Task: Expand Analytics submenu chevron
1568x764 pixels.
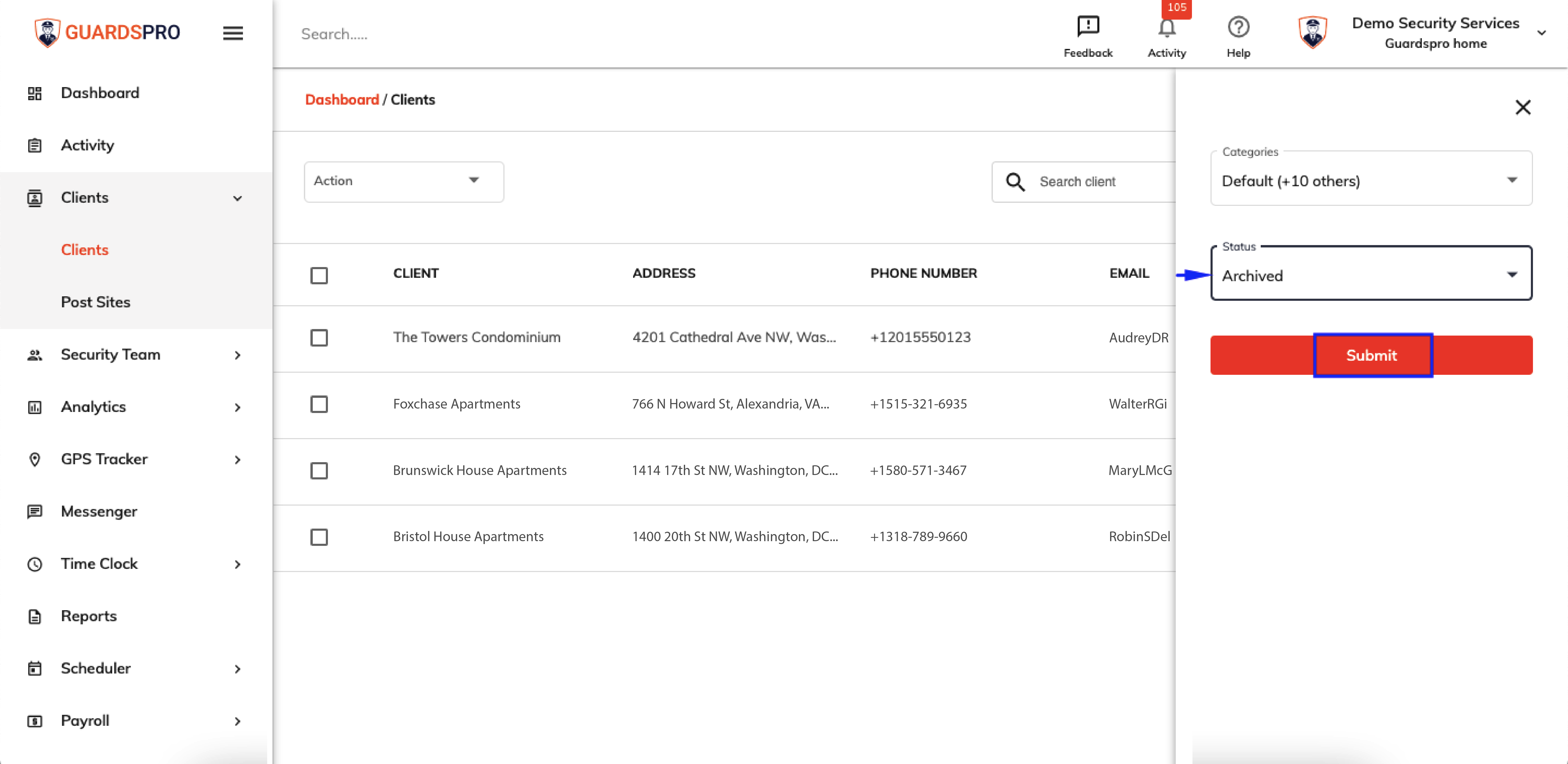Action: point(237,407)
